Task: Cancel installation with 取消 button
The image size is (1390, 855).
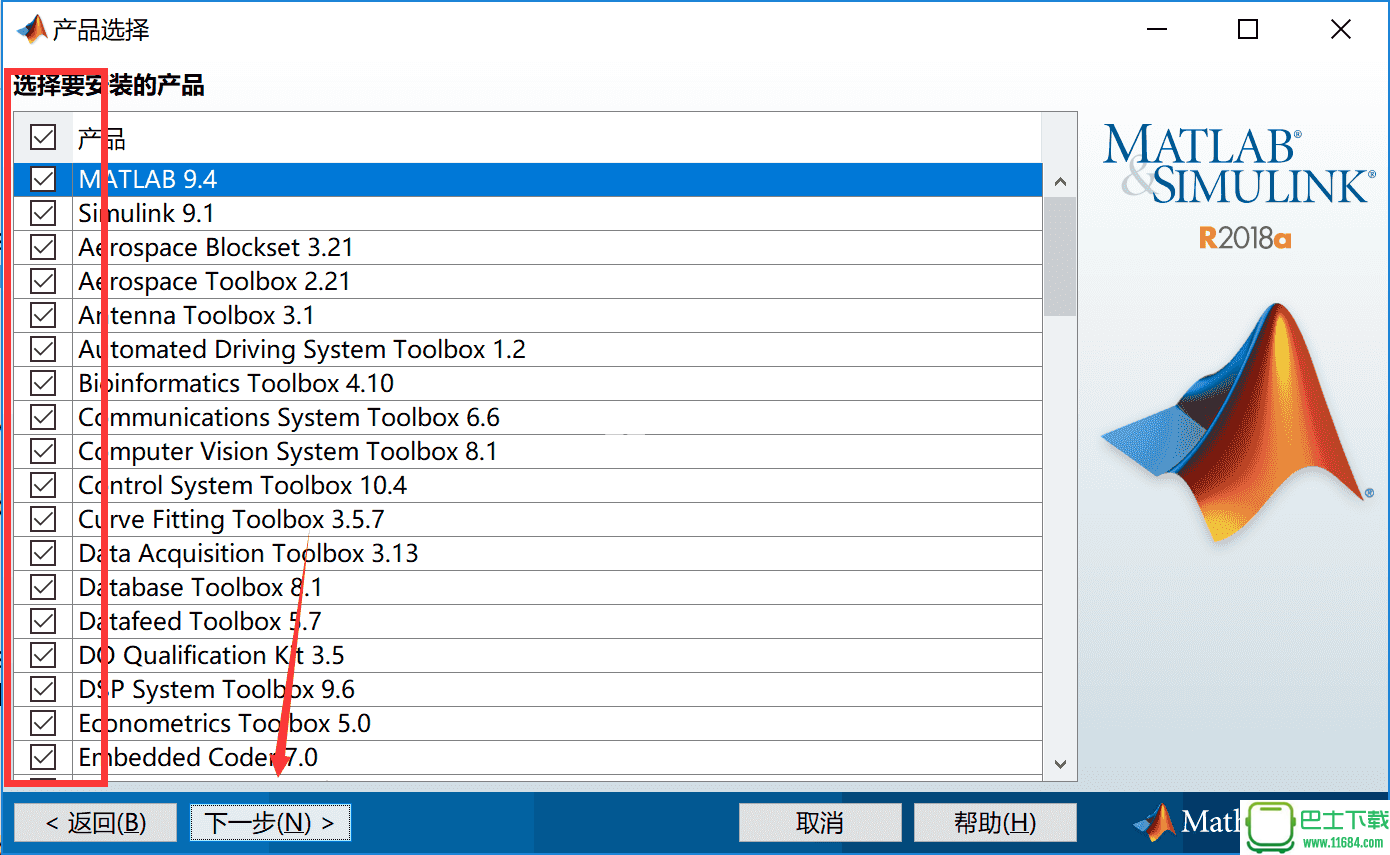Action: click(820, 823)
